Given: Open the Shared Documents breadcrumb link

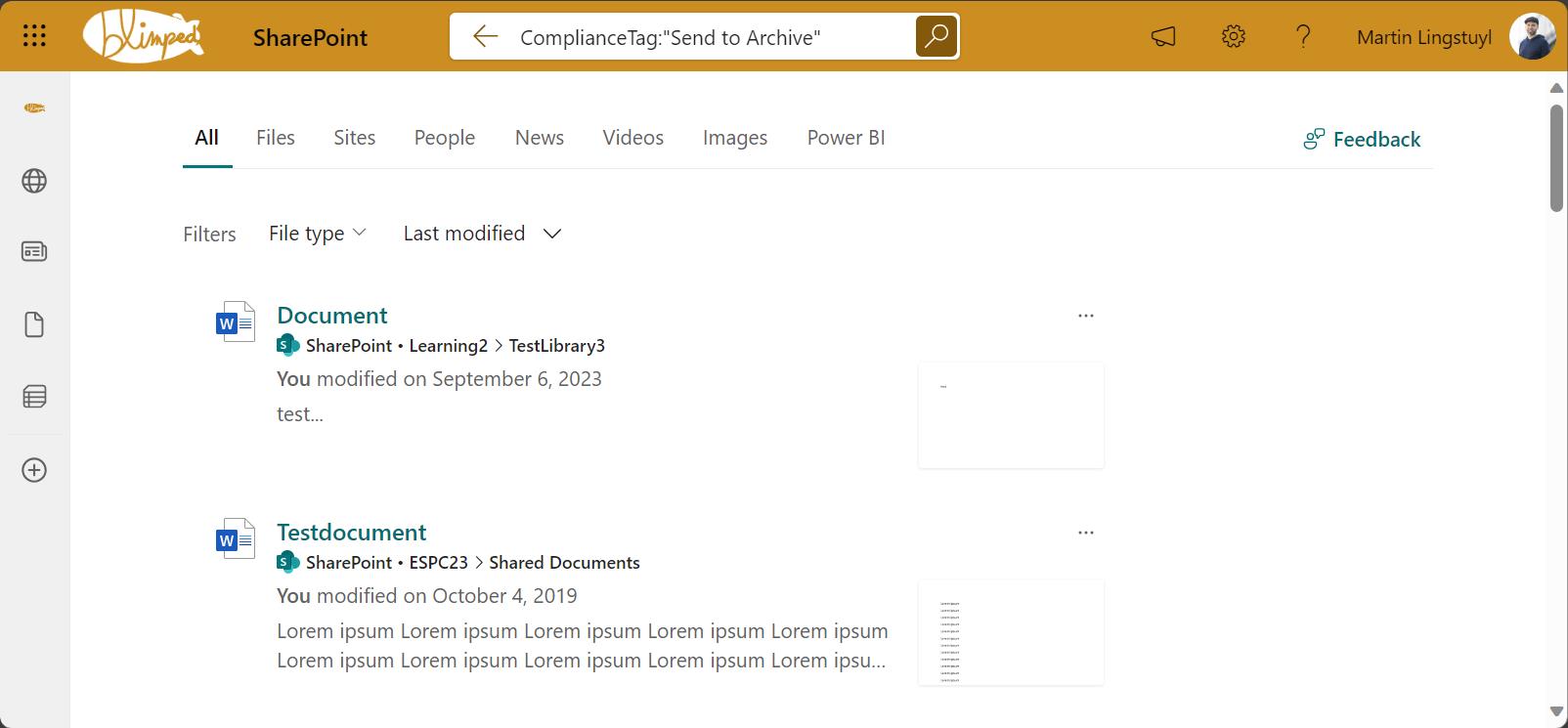Looking at the screenshot, I should tap(564, 563).
